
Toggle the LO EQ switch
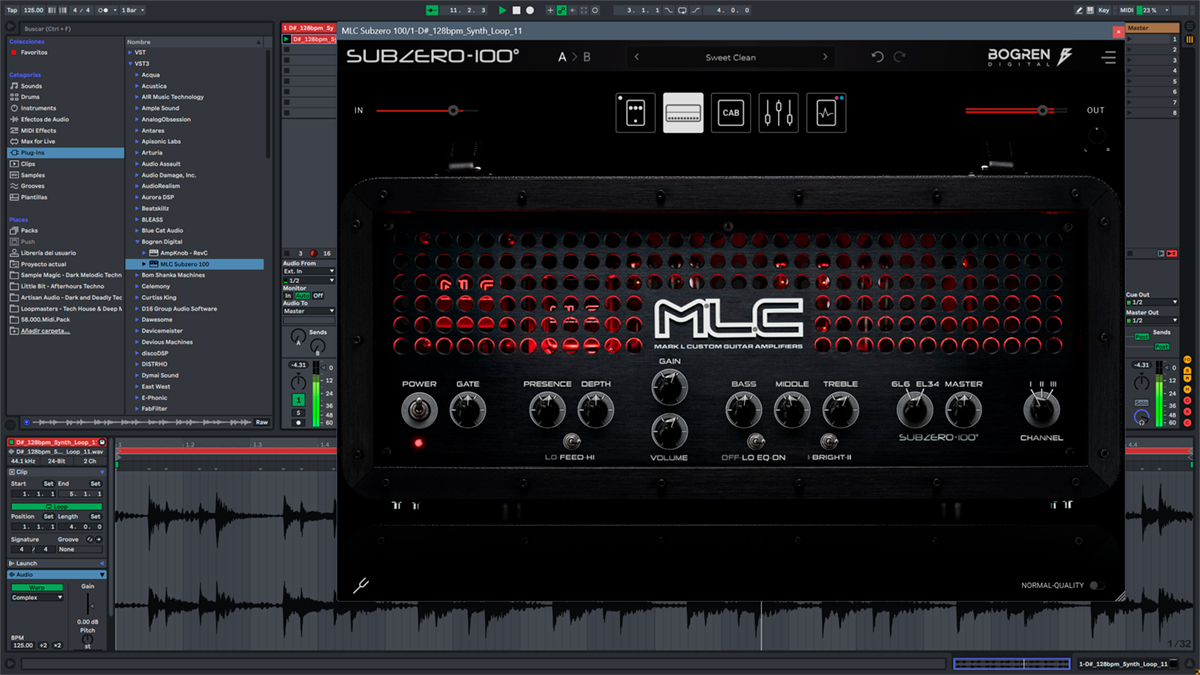pyautogui.click(x=755, y=441)
